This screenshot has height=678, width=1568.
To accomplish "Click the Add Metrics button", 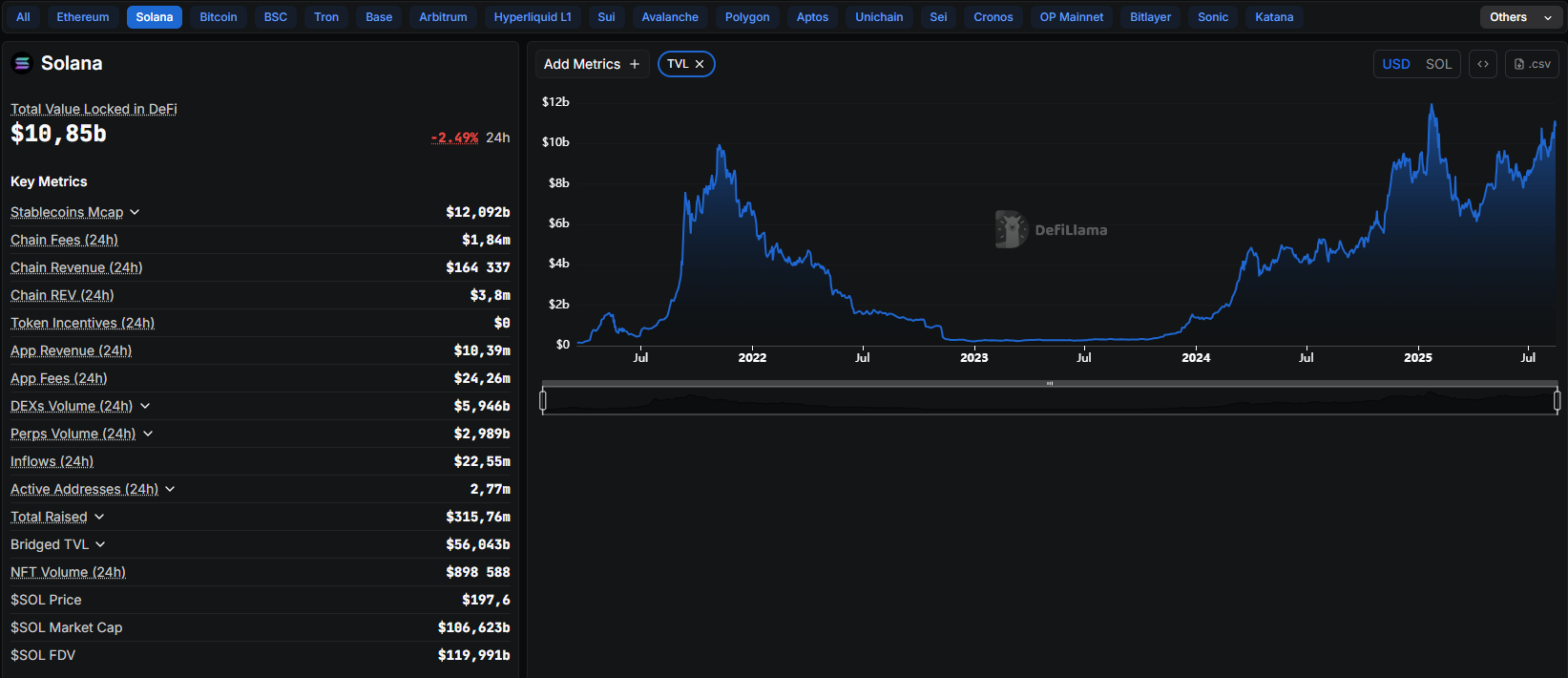I will [x=592, y=64].
